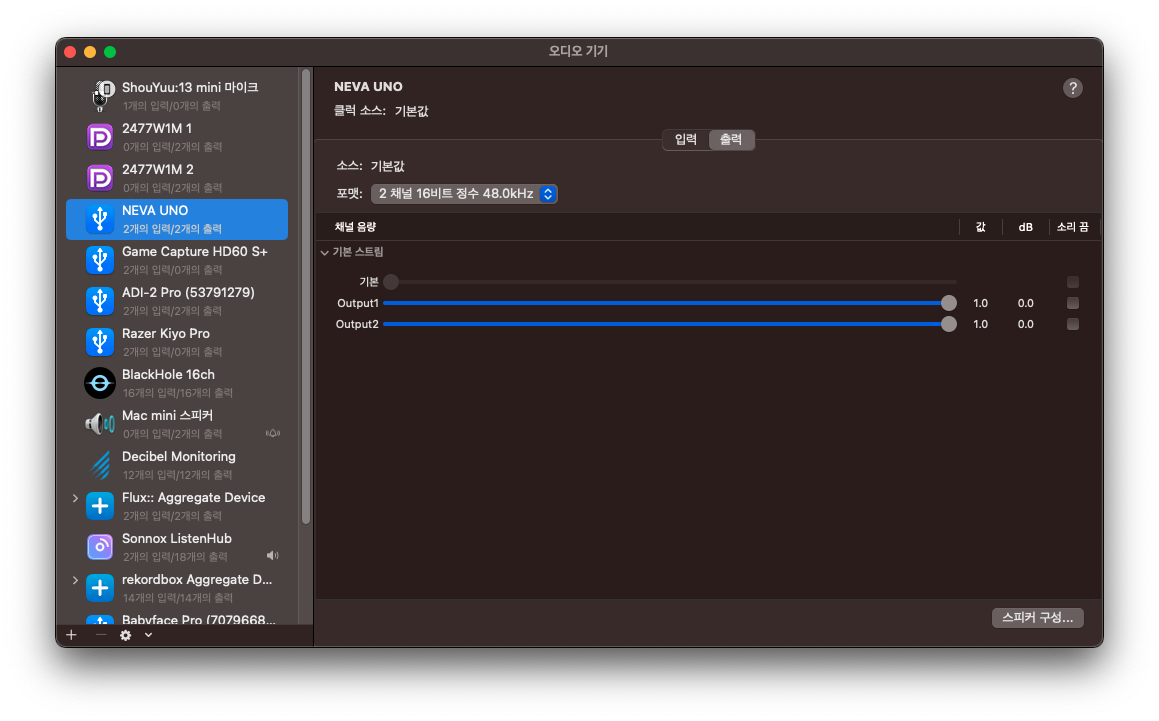Click the minus remove device button

(101, 635)
